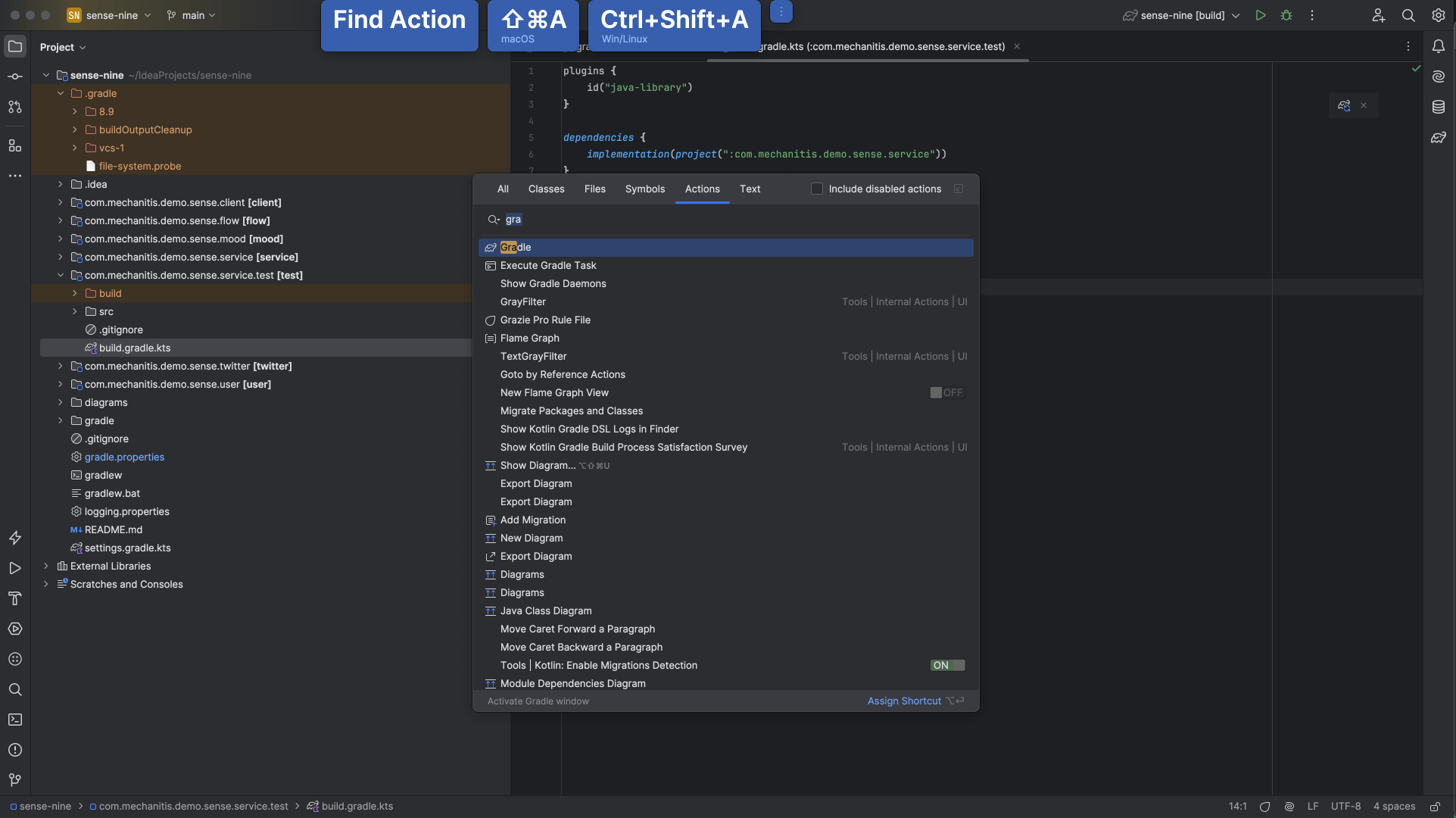The height and width of the screenshot is (818, 1456).
Task: Switch to the Symbols tab
Action: click(x=644, y=189)
